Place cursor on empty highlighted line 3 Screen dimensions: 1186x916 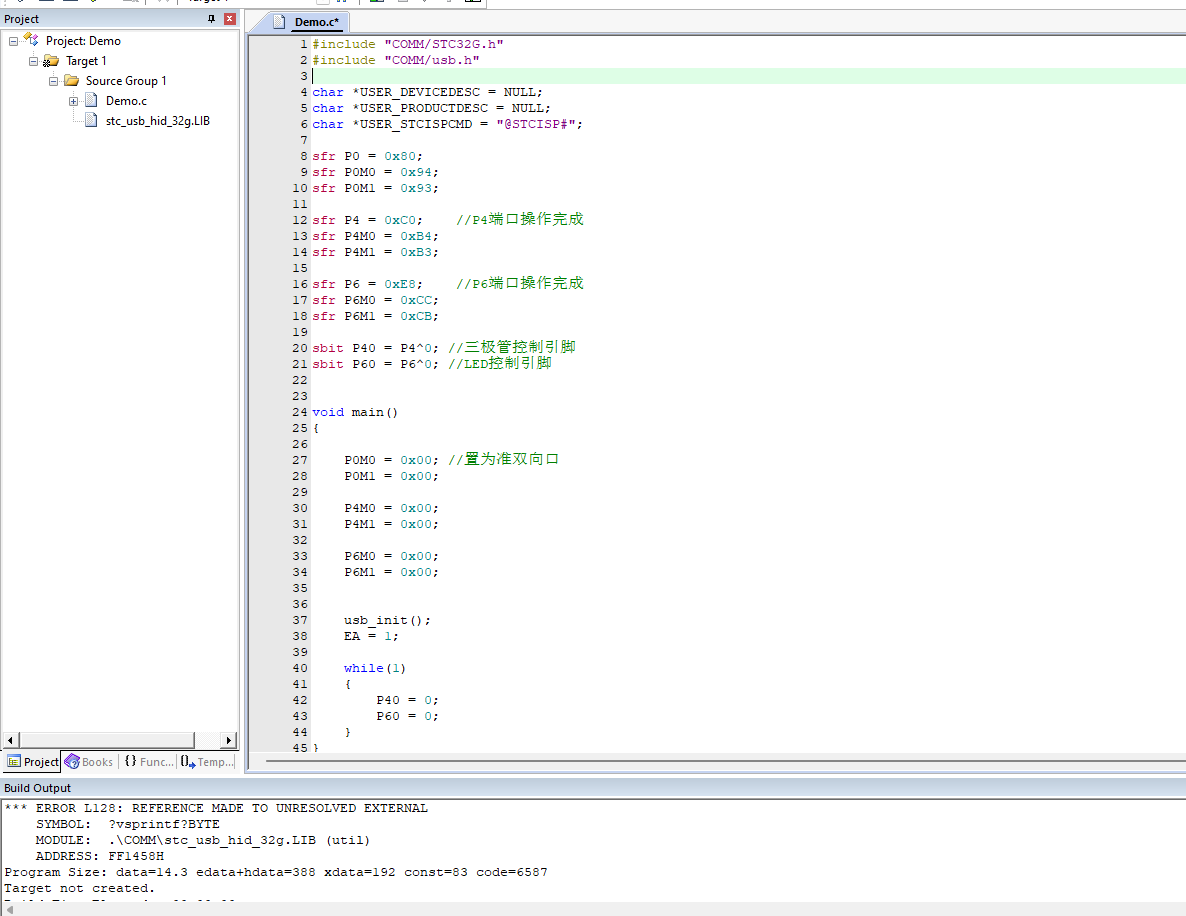coord(749,76)
